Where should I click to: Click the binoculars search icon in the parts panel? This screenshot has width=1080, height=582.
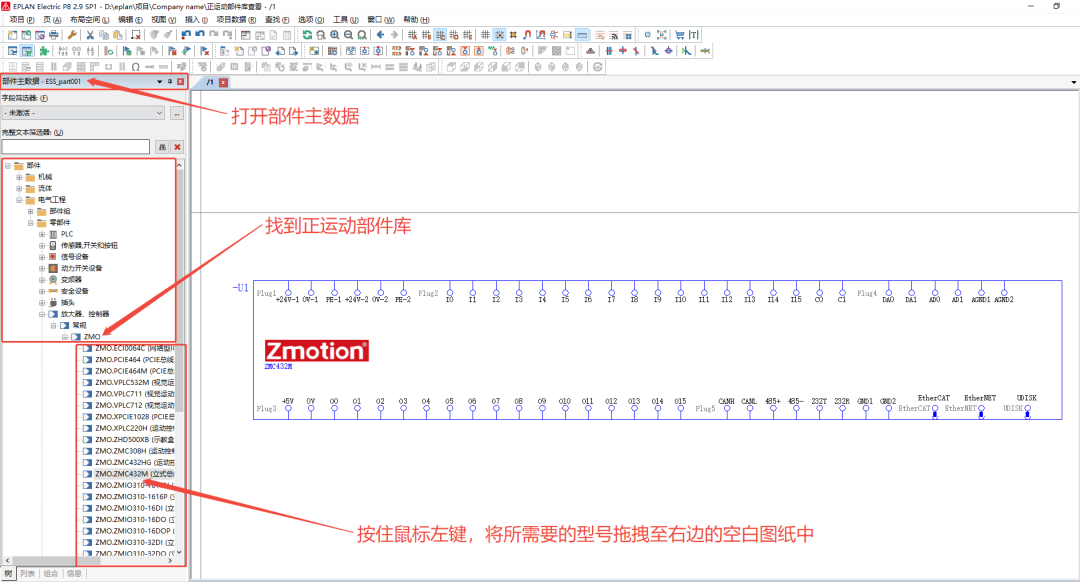tap(163, 147)
